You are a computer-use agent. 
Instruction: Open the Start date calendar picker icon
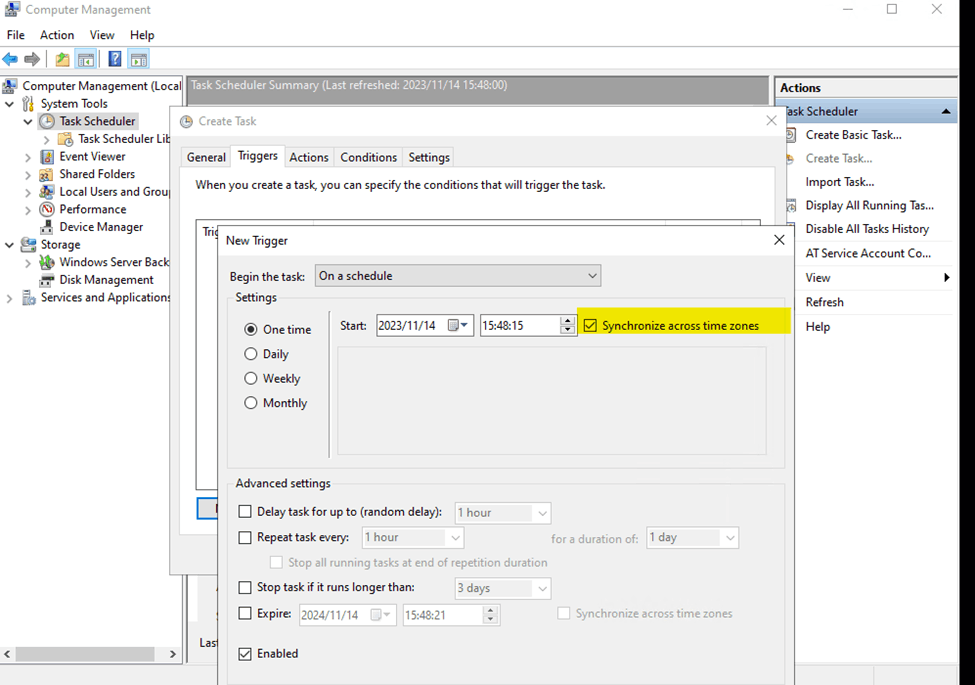click(x=458, y=325)
